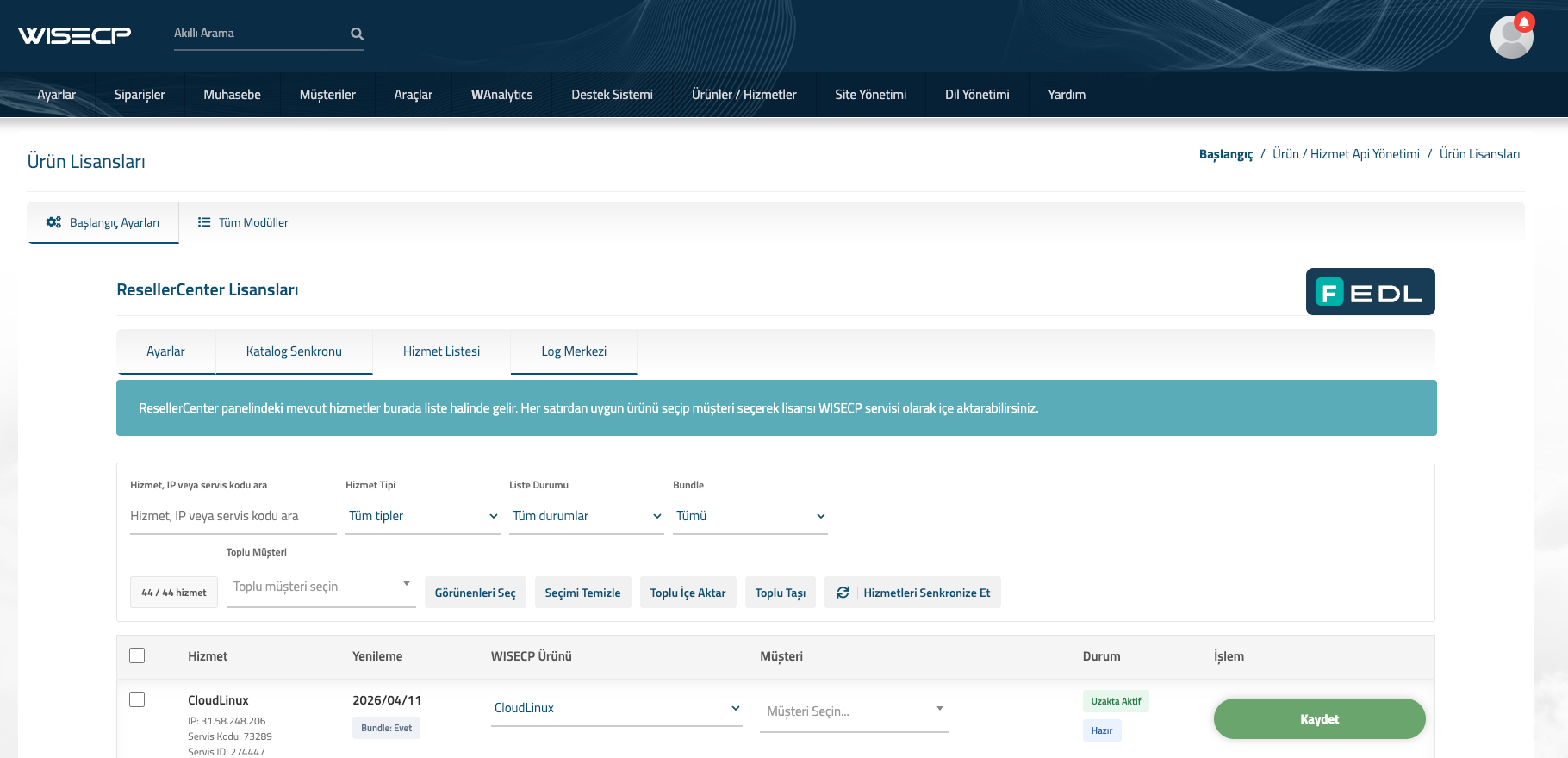This screenshot has height=758, width=1568.
Task: Tick the select-all checkbox in table header
Action: click(x=137, y=655)
